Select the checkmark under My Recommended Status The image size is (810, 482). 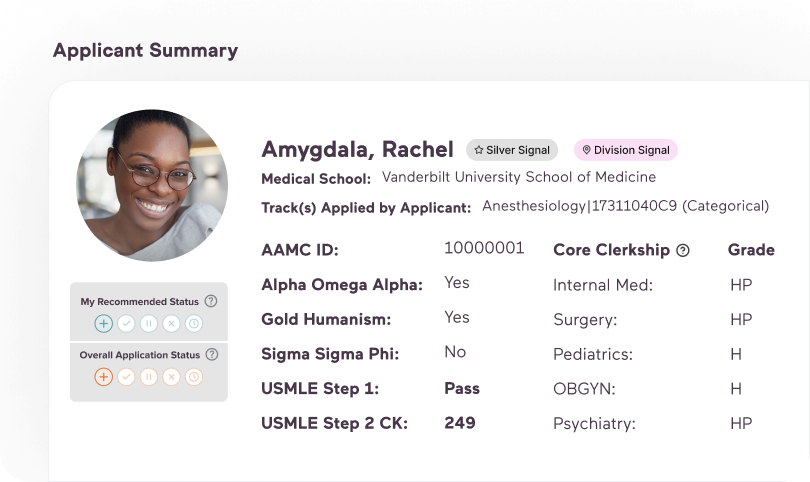tap(126, 323)
